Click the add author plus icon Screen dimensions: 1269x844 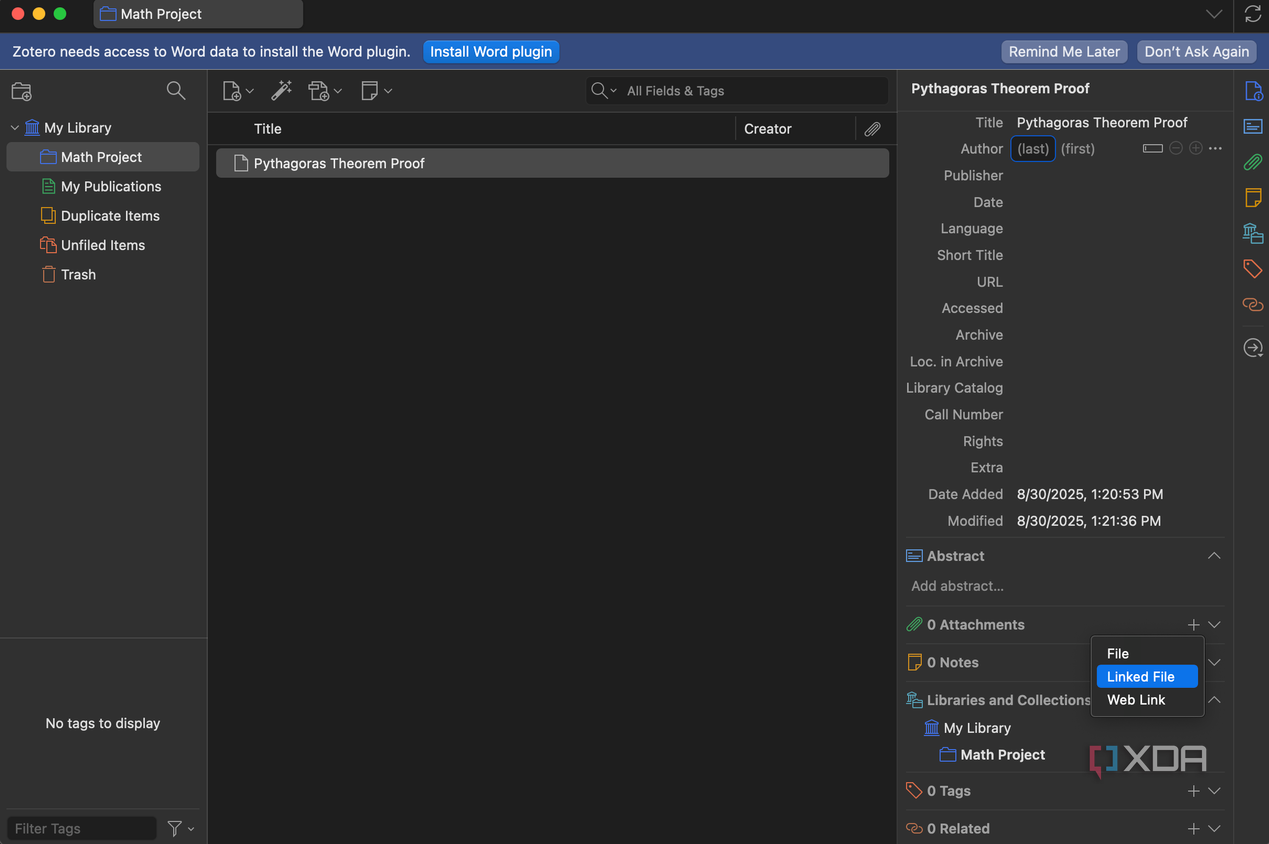pyautogui.click(x=1196, y=149)
